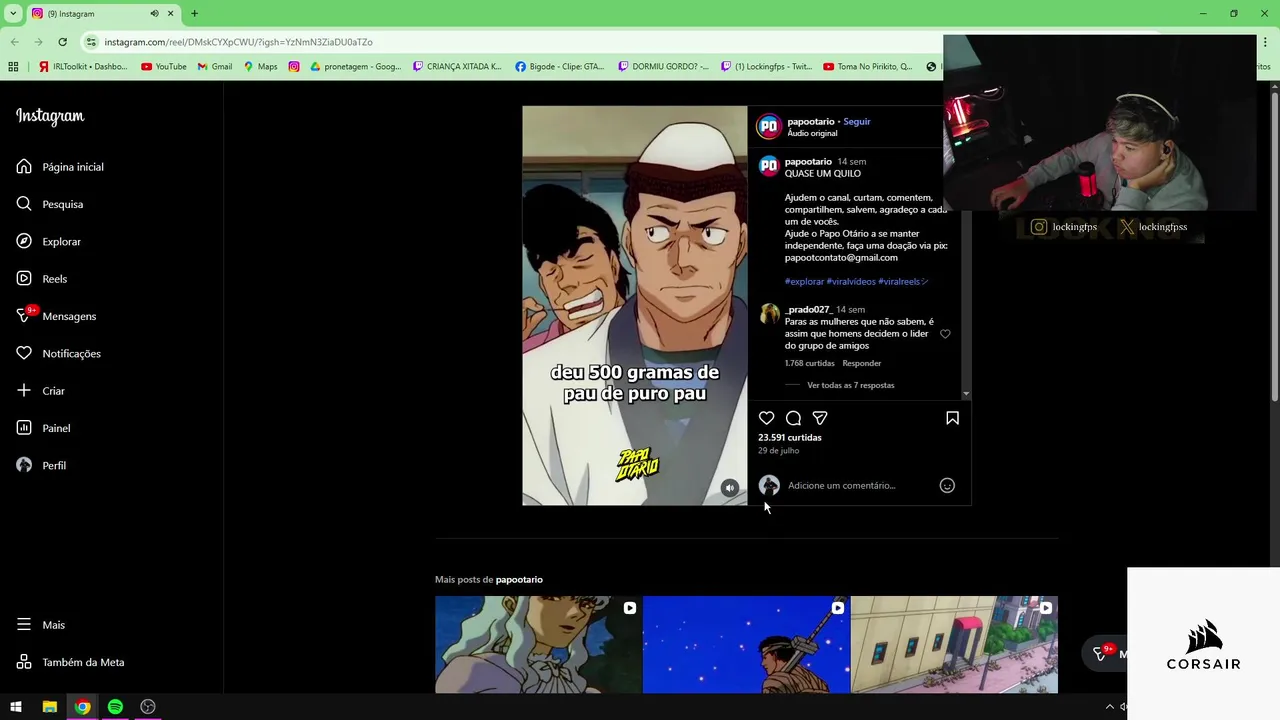Screen dimensions: 1280x720
Task: Mute the reel video audio
Action: click(x=730, y=488)
